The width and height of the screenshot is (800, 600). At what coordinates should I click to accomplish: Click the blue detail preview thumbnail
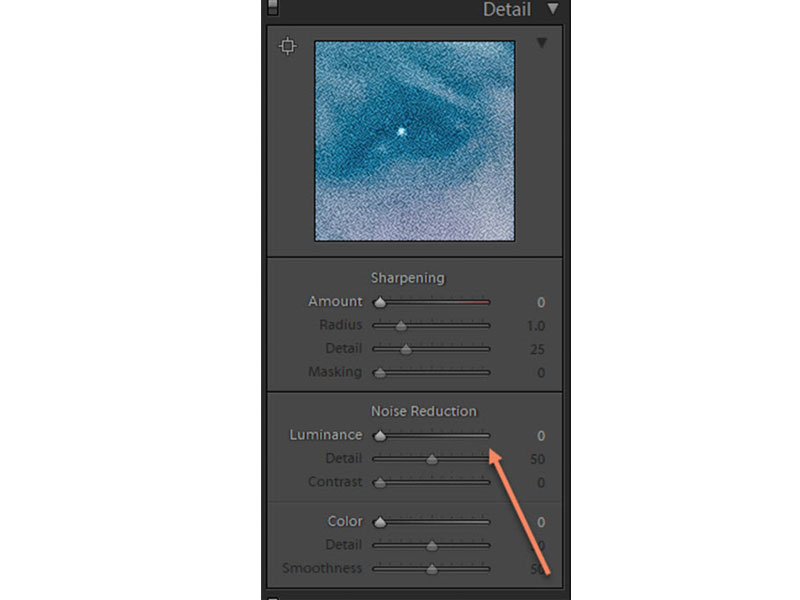pyautogui.click(x=414, y=141)
